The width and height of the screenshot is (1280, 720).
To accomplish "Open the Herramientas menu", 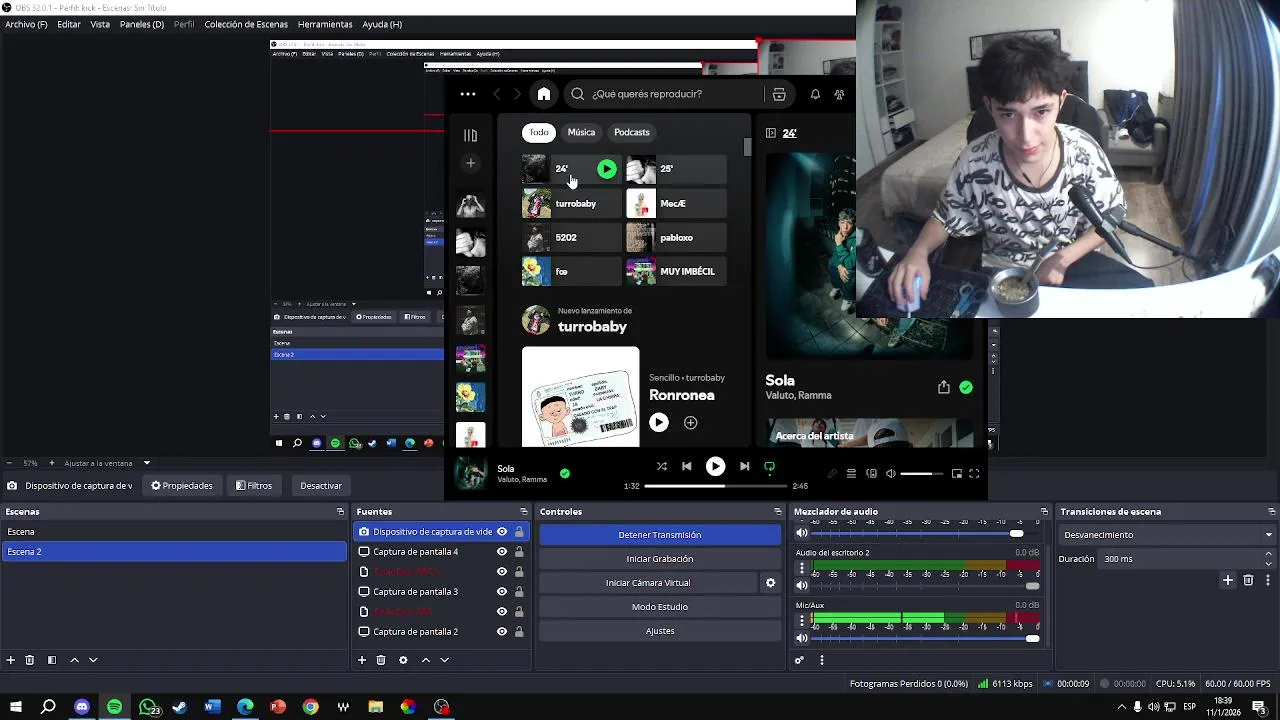I will (325, 24).
